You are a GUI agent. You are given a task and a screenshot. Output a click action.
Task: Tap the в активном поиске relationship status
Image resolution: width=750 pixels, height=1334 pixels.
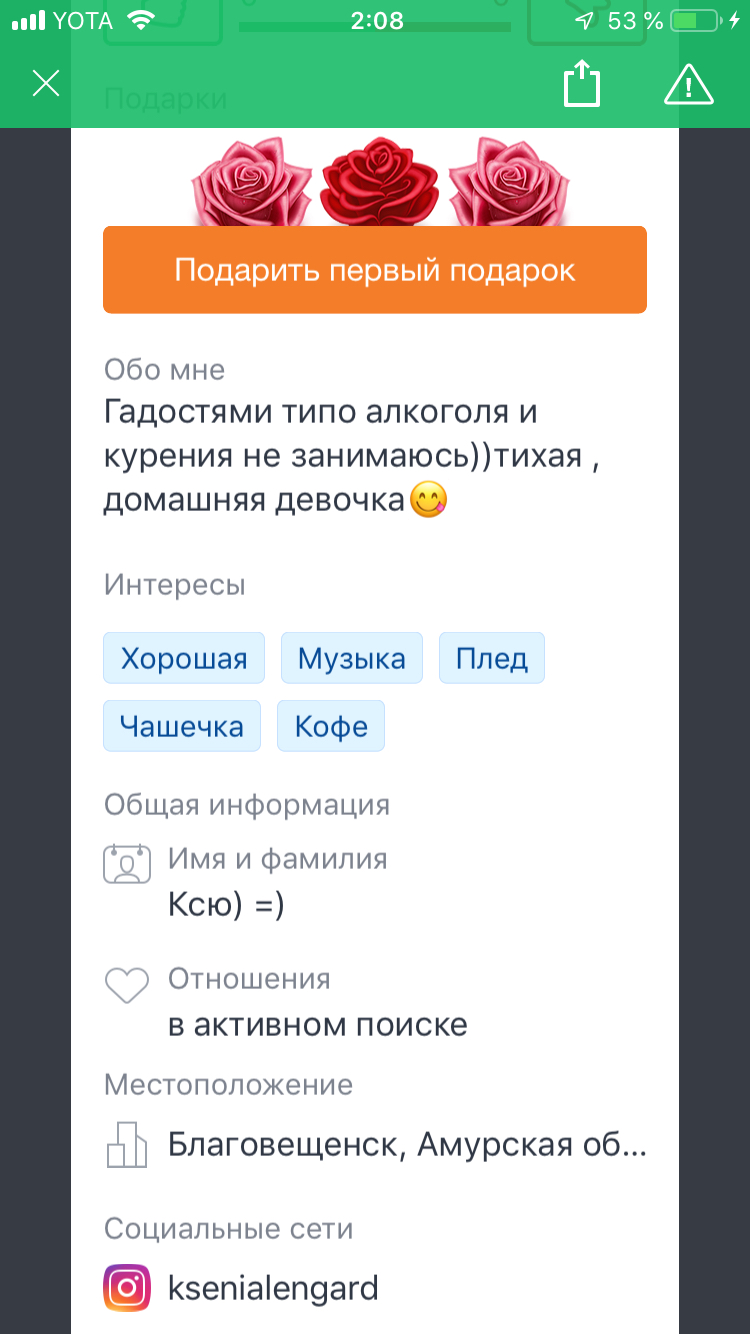pos(318,1024)
